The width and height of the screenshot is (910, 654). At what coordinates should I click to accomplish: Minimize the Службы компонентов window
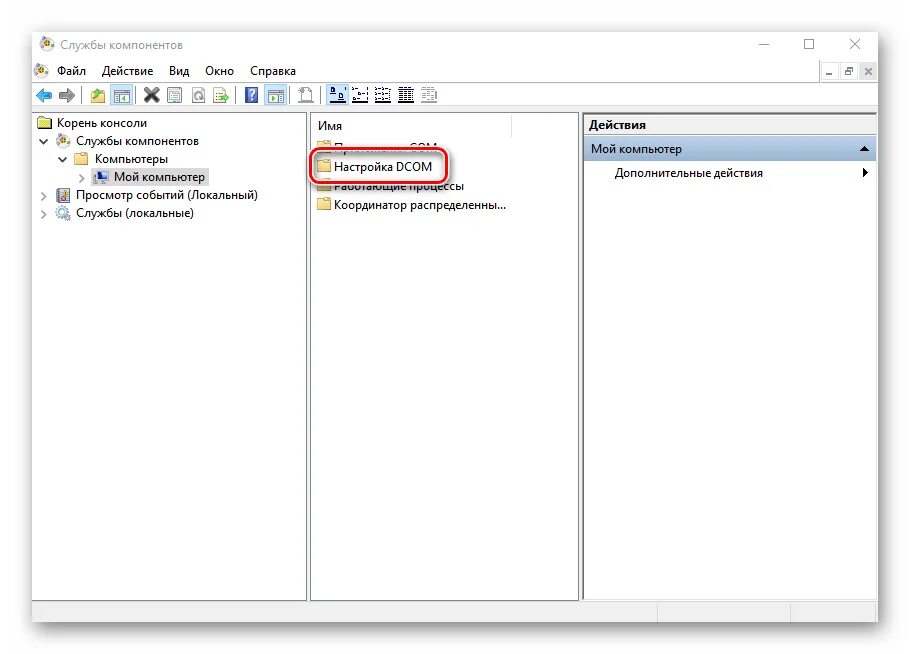tap(764, 44)
